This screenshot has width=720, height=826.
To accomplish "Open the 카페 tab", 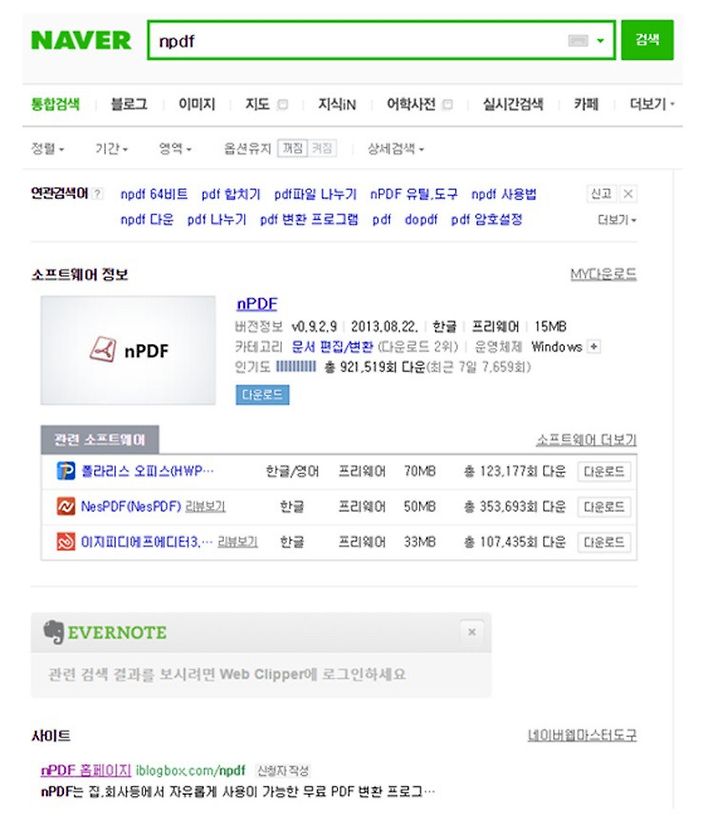I will [586, 104].
